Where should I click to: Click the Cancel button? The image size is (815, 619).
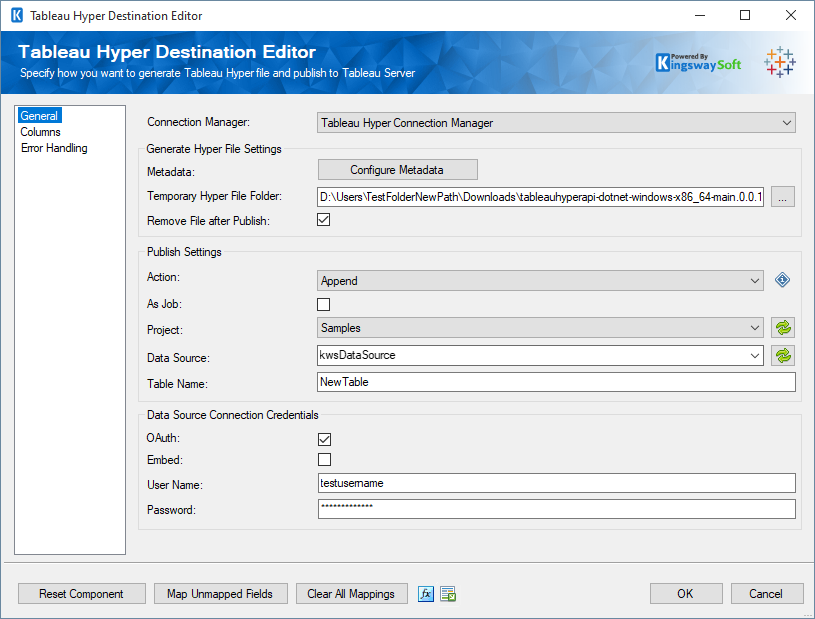coord(767,594)
